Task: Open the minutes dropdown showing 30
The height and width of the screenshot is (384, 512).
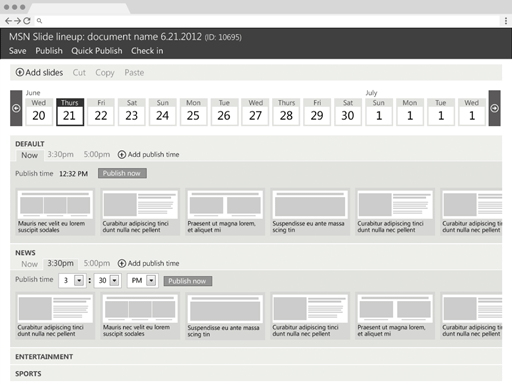Action: (x=107, y=281)
